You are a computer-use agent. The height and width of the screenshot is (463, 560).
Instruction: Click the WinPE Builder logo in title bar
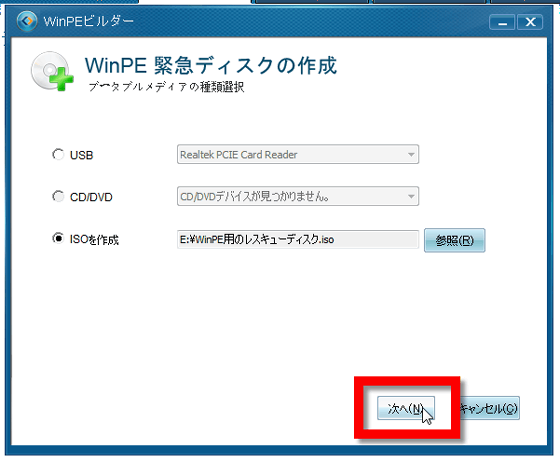pos(27,21)
